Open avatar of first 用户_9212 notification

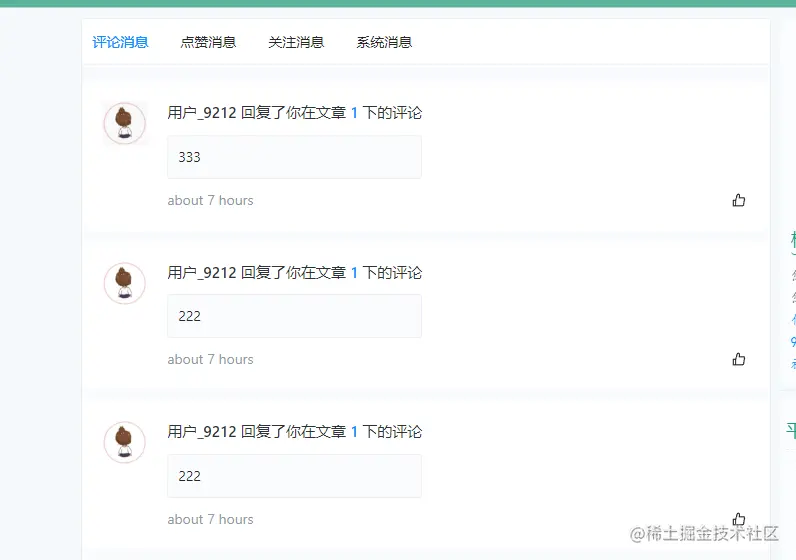124,123
